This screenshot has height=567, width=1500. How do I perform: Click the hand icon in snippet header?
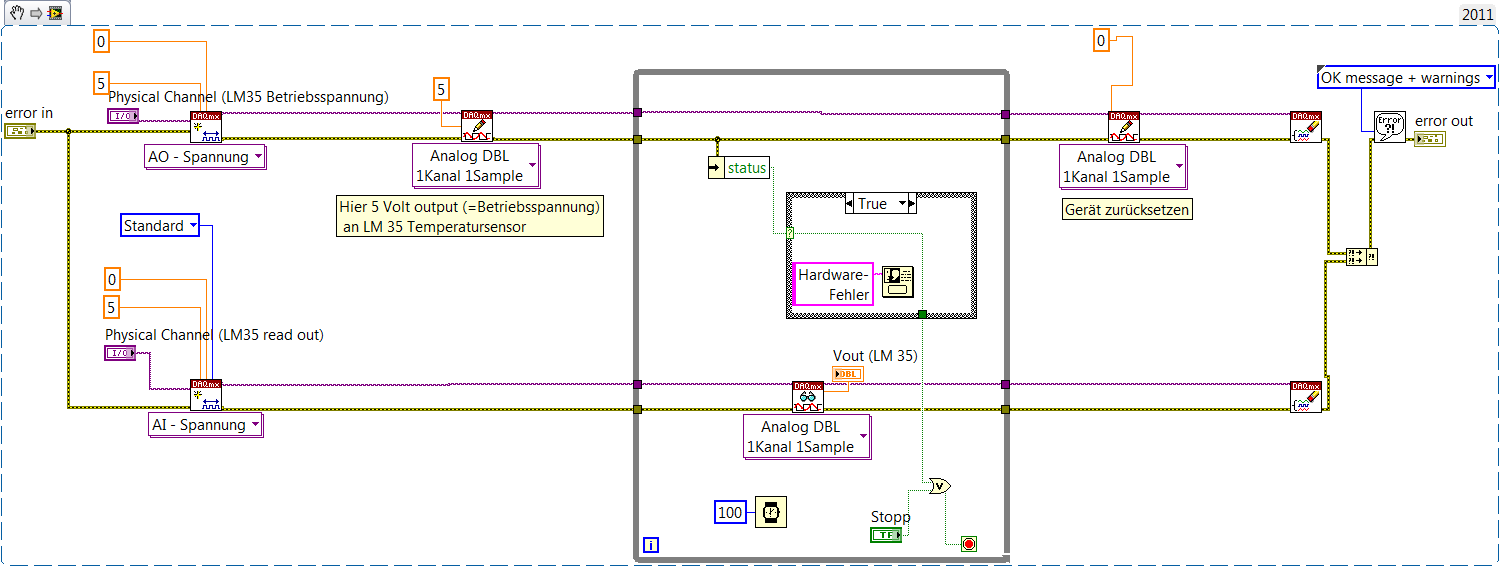point(16,13)
